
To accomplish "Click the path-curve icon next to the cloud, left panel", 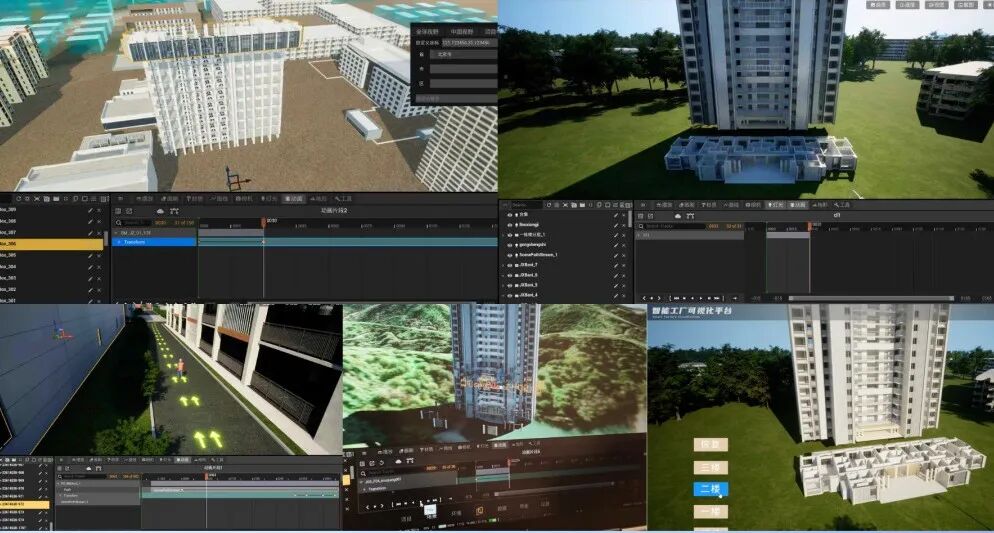I will pos(174,211).
